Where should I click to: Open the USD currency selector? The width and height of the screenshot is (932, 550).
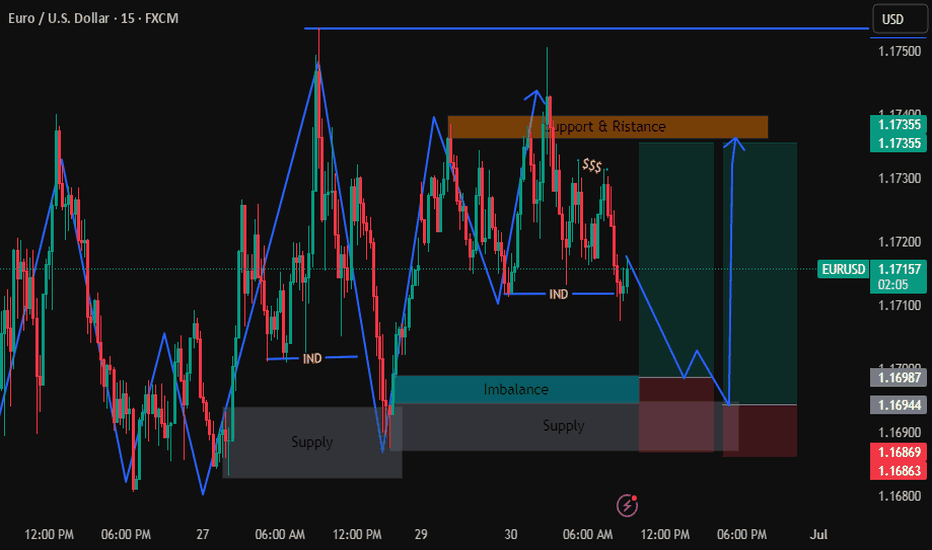coord(898,19)
